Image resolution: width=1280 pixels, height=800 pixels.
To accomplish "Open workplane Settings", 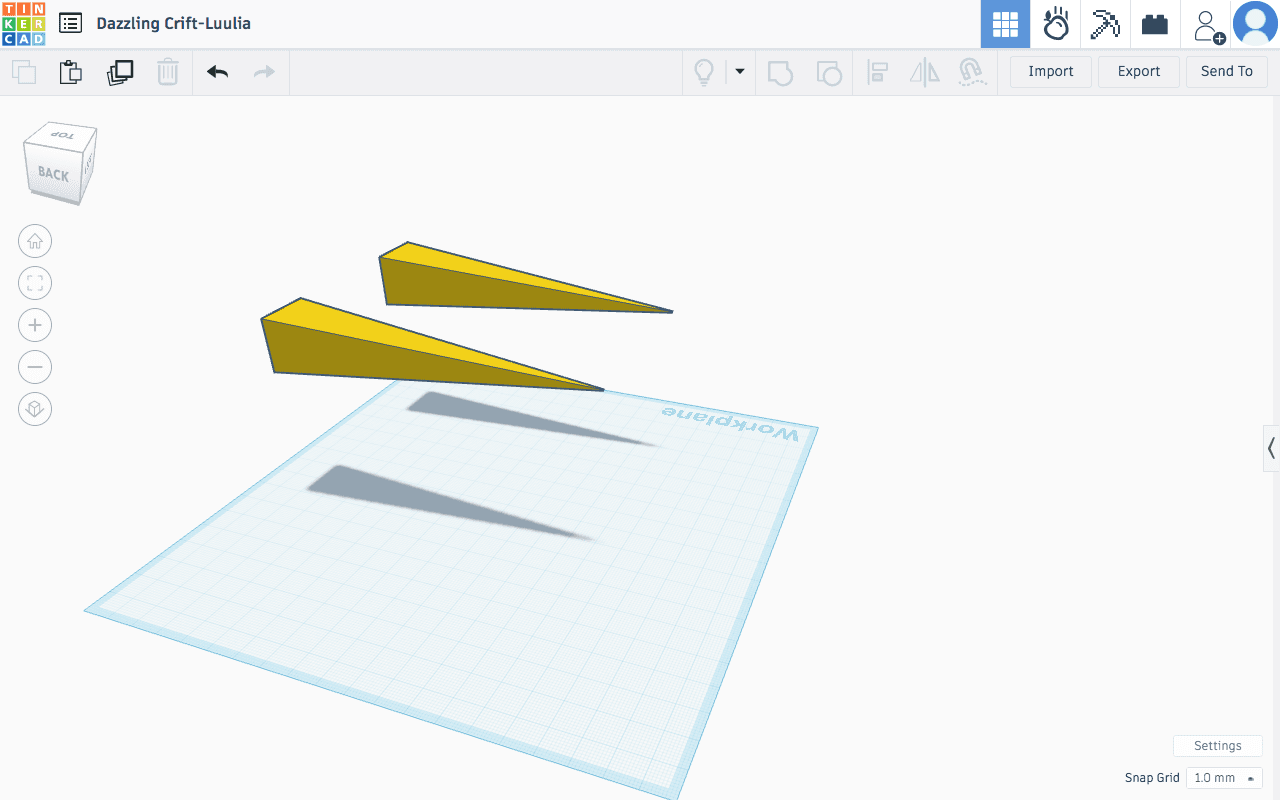I will coord(1217,746).
